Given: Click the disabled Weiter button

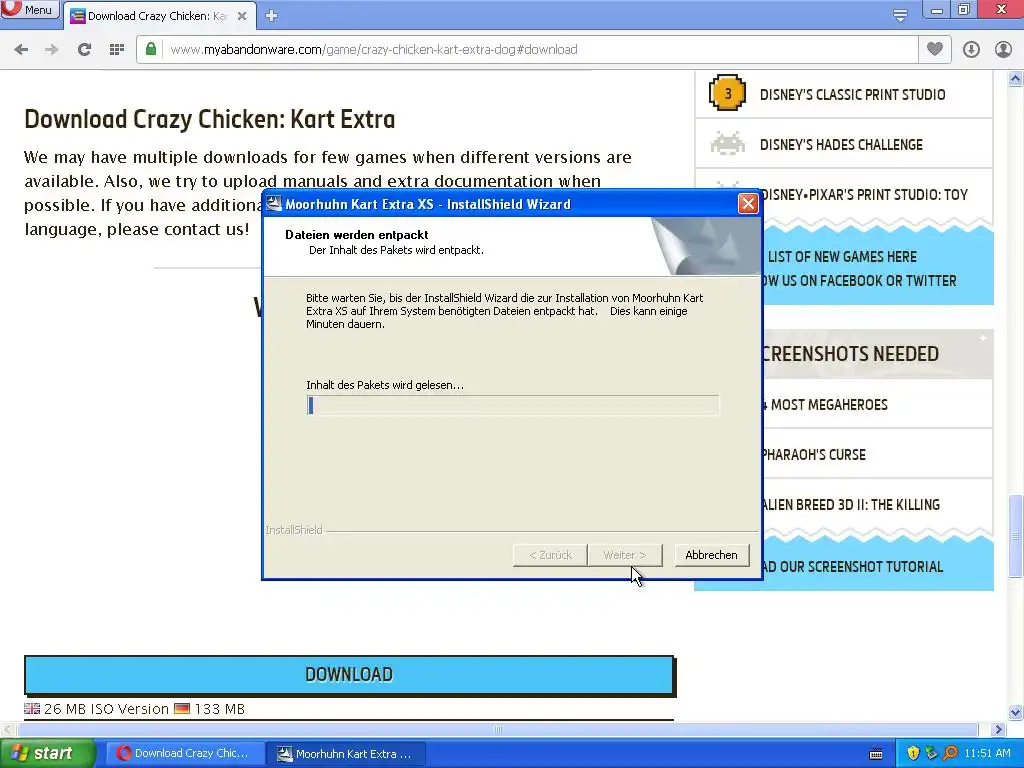Looking at the screenshot, I should tap(625, 555).
